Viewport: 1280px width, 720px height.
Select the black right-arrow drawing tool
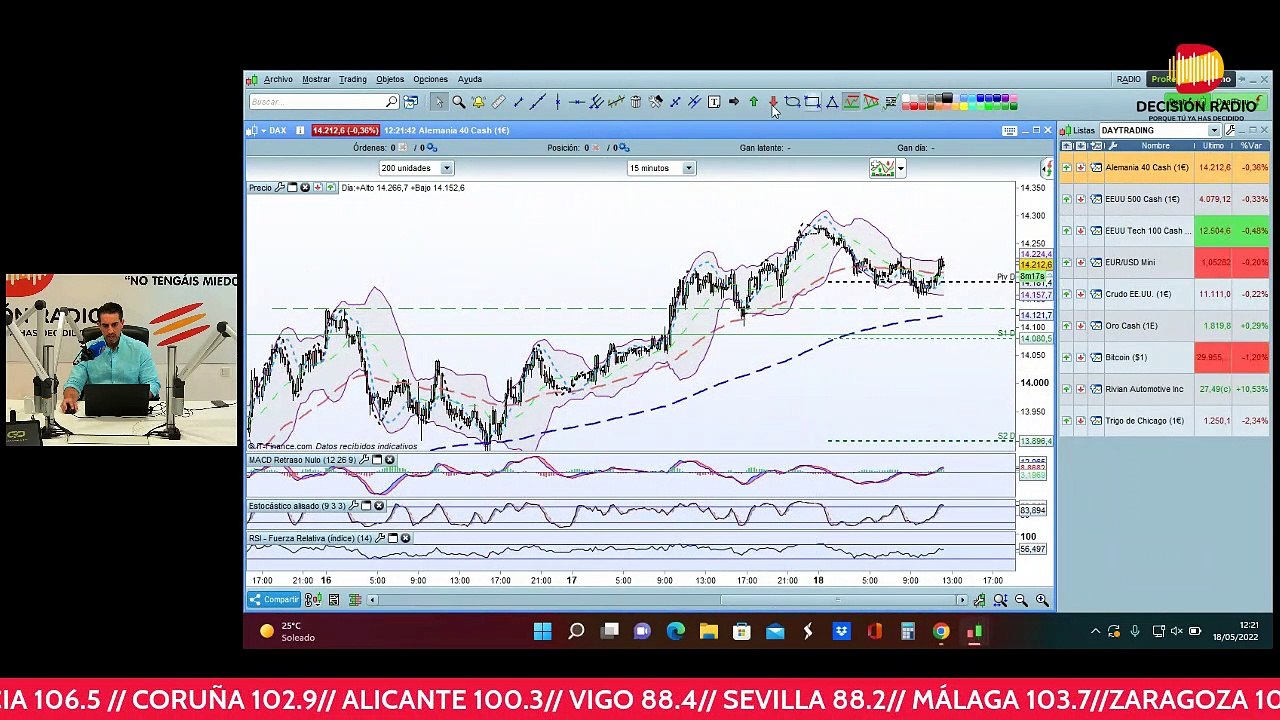[x=734, y=102]
